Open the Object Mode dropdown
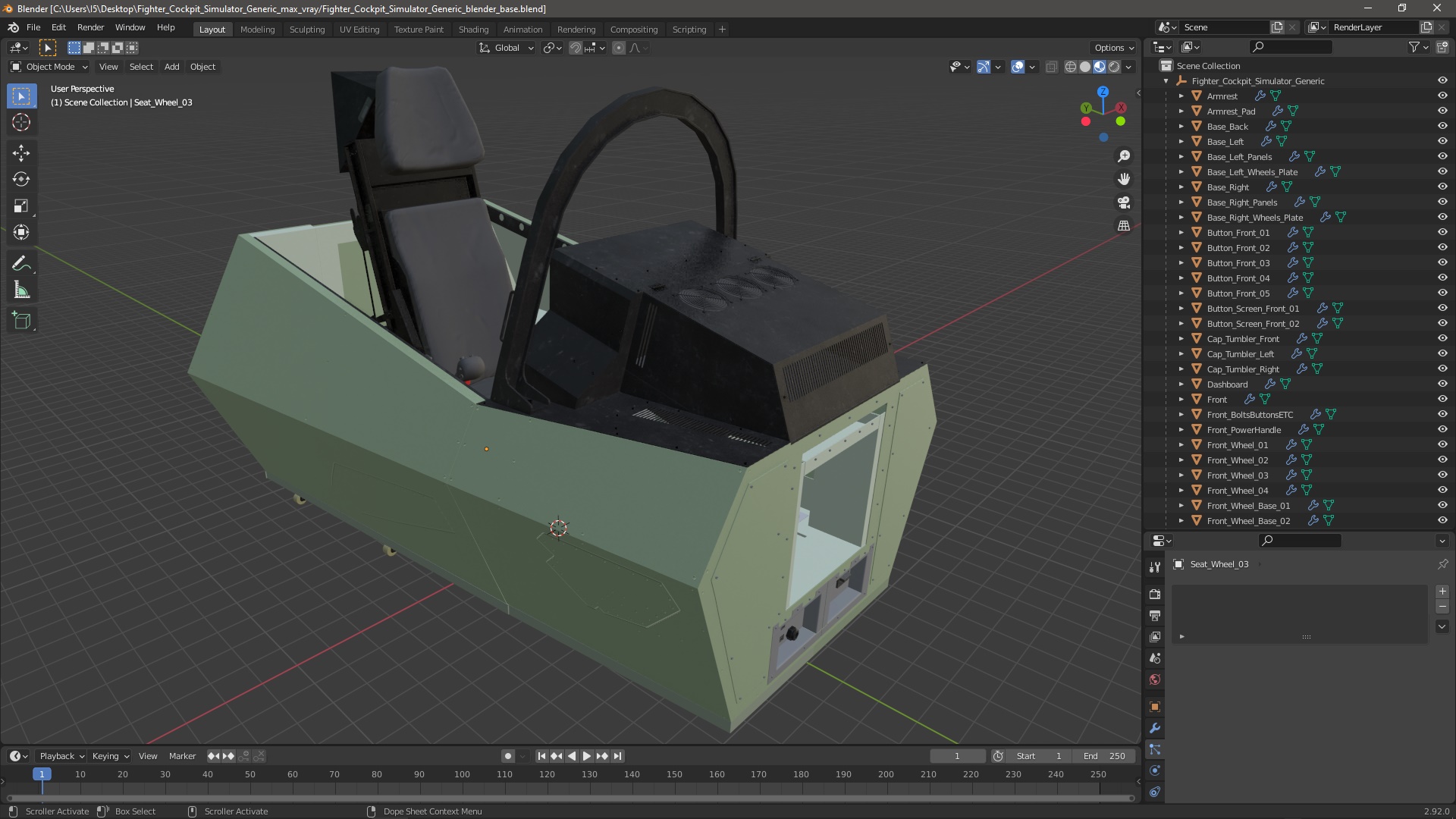This screenshot has height=819, width=1456. pos(49,67)
